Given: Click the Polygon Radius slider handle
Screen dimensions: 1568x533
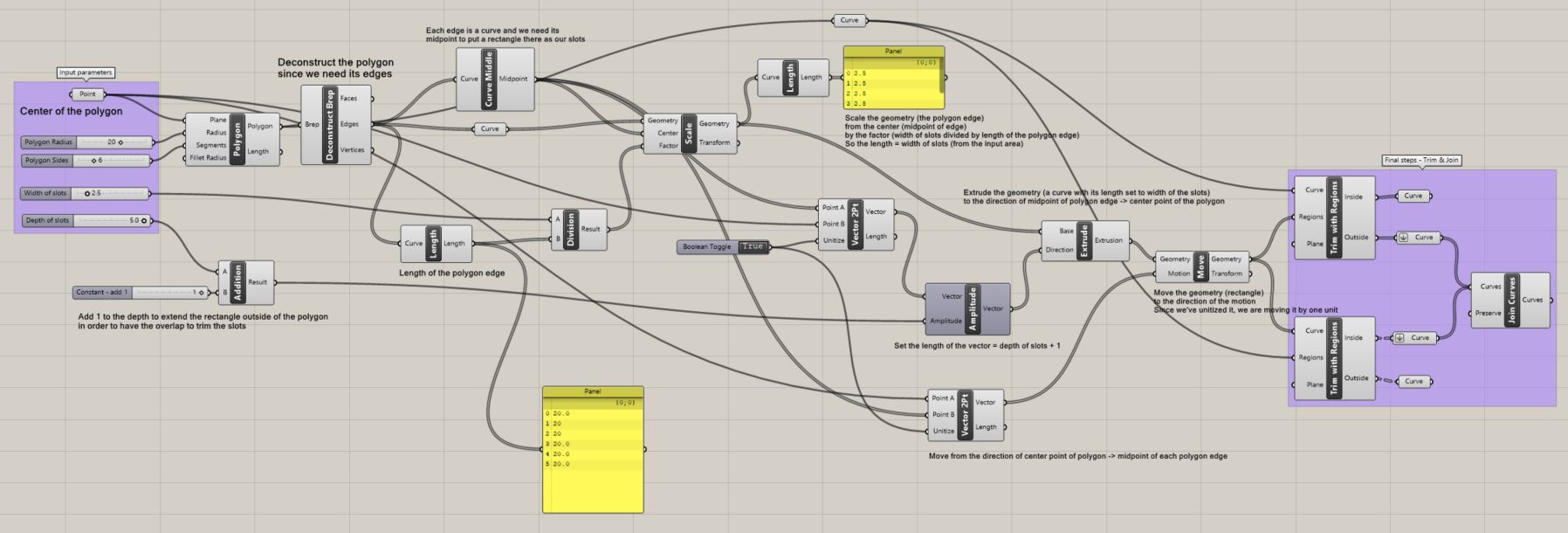Looking at the screenshot, I should [x=120, y=142].
